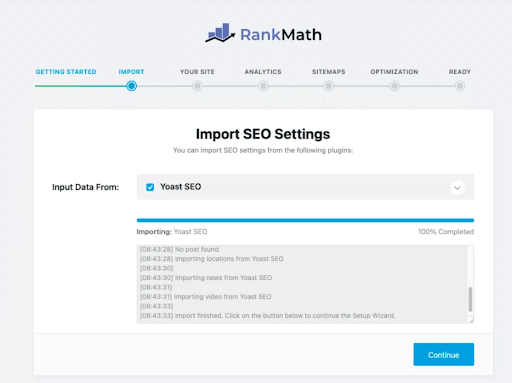
Task: Click the import log scrollbar thumb
Action: pyautogui.click(x=470, y=299)
